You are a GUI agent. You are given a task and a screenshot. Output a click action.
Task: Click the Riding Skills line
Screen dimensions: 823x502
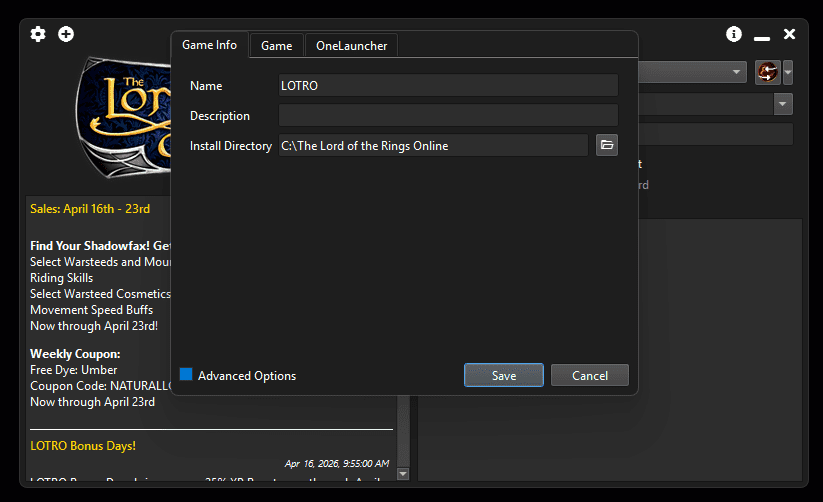tap(61, 278)
